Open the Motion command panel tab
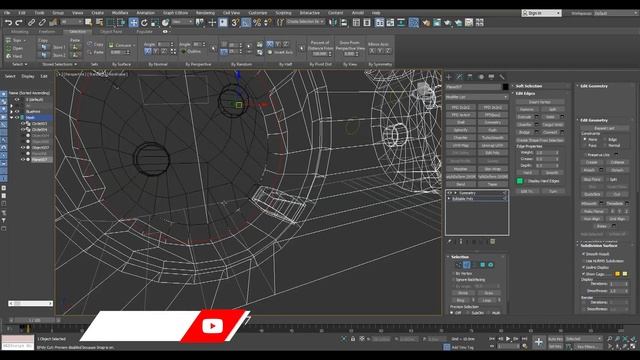The width and height of the screenshot is (640, 360). click(481, 77)
